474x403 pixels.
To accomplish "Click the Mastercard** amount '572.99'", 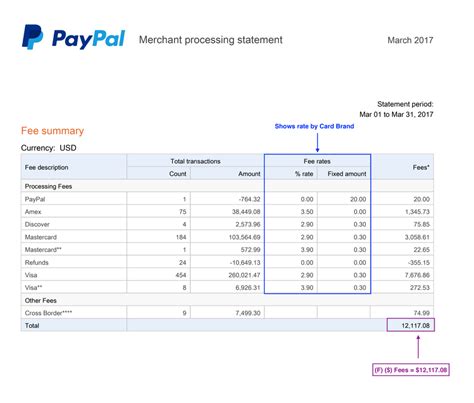I will tap(250, 250).
